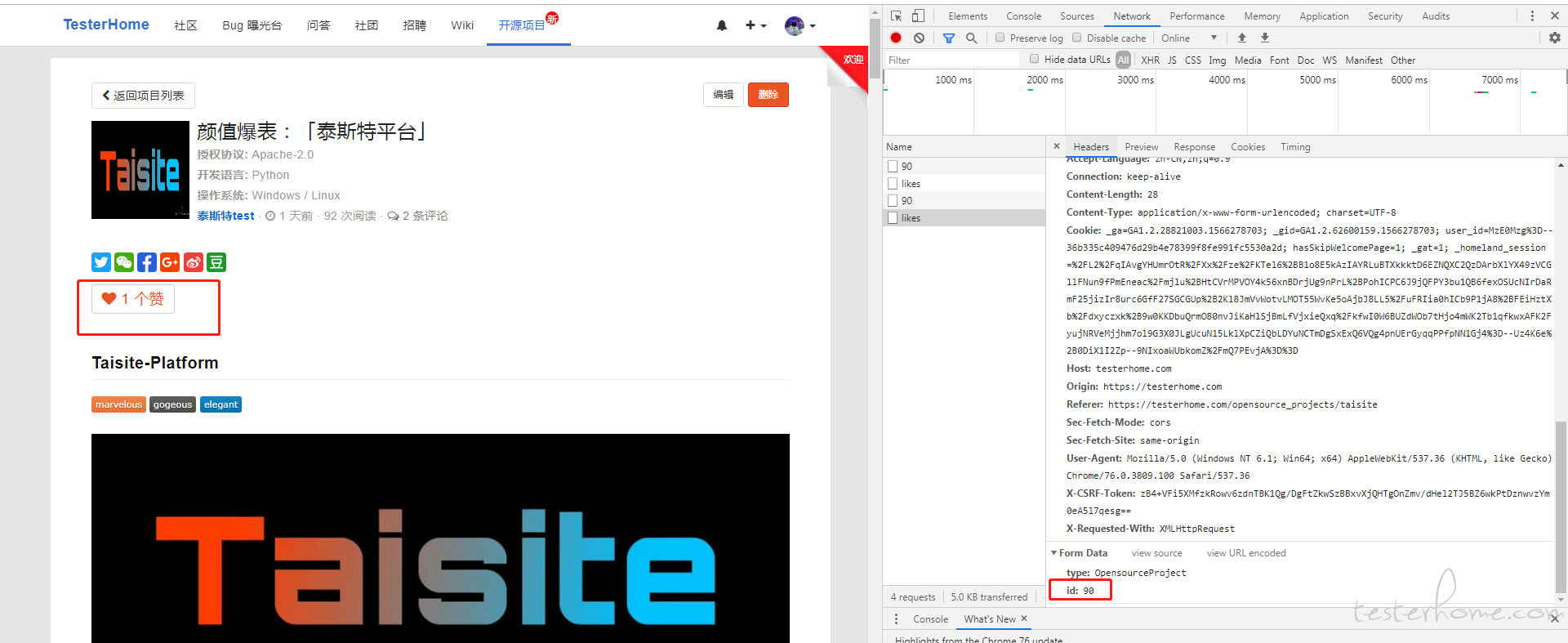Check the first 90 request checkbox
The width and height of the screenshot is (1568, 643).
click(893, 166)
